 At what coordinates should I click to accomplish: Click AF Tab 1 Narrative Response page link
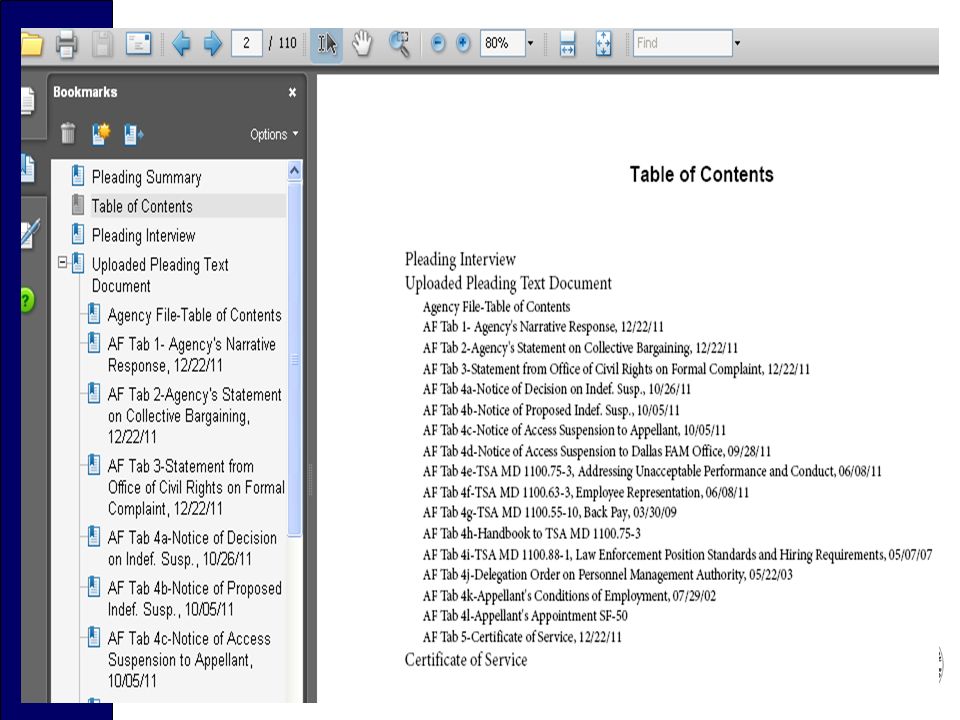pyautogui.click(x=543, y=327)
